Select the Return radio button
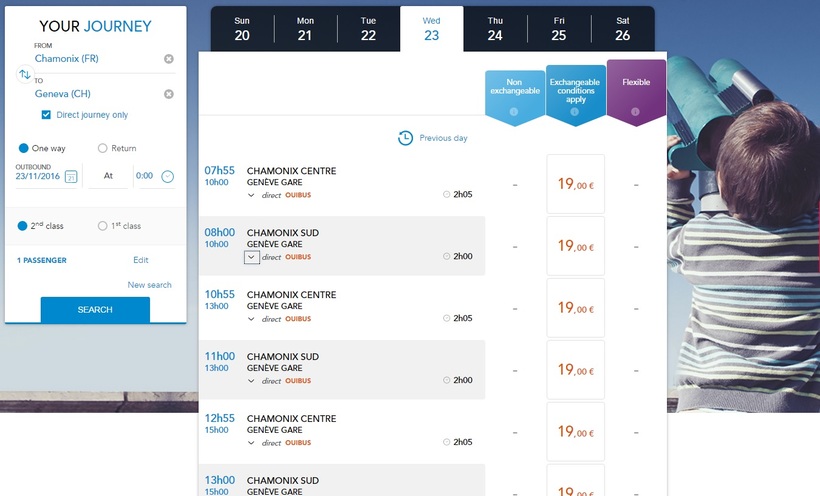This screenshot has height=496, width=820. (102, 148)
